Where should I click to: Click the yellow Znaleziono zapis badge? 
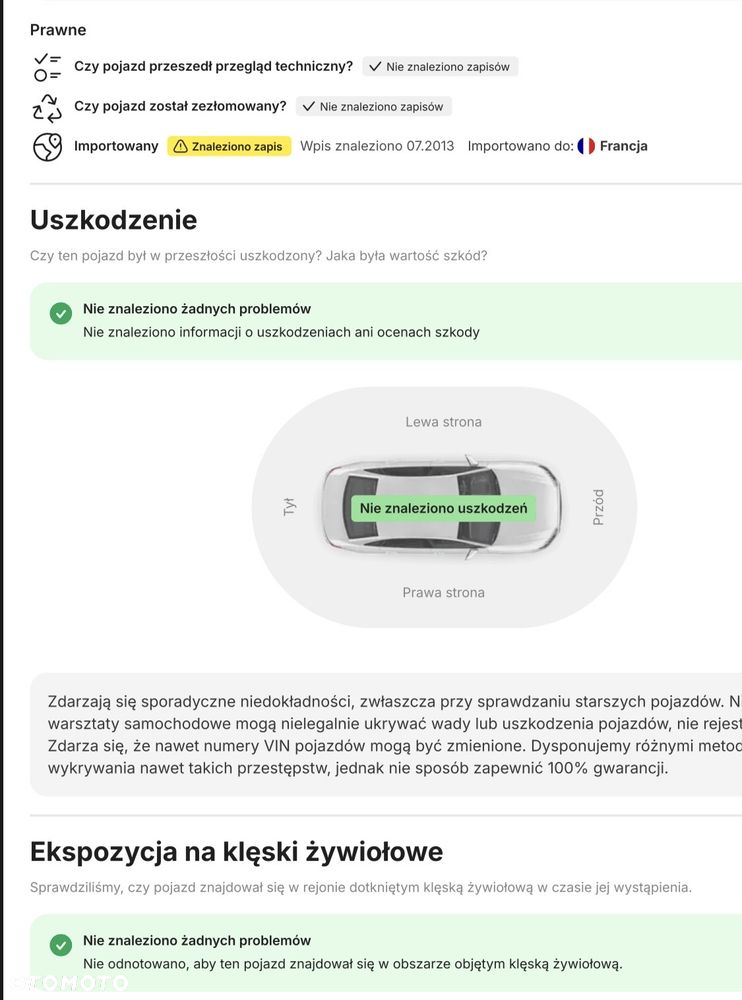(229, 146)
